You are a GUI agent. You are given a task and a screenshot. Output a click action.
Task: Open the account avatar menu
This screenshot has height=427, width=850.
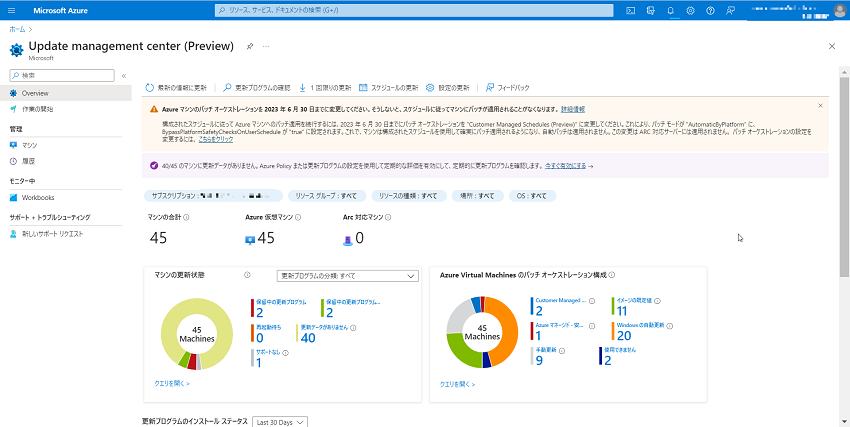coord(839,10)
